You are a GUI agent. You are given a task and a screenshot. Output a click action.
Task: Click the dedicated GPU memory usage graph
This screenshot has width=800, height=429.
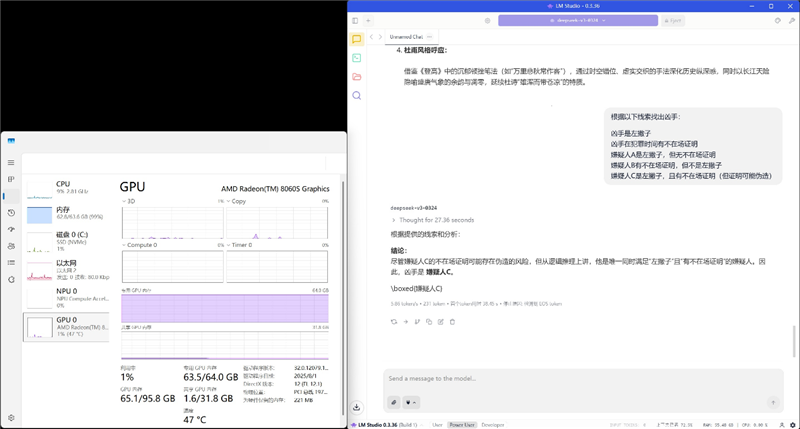(x=225, y=308)
